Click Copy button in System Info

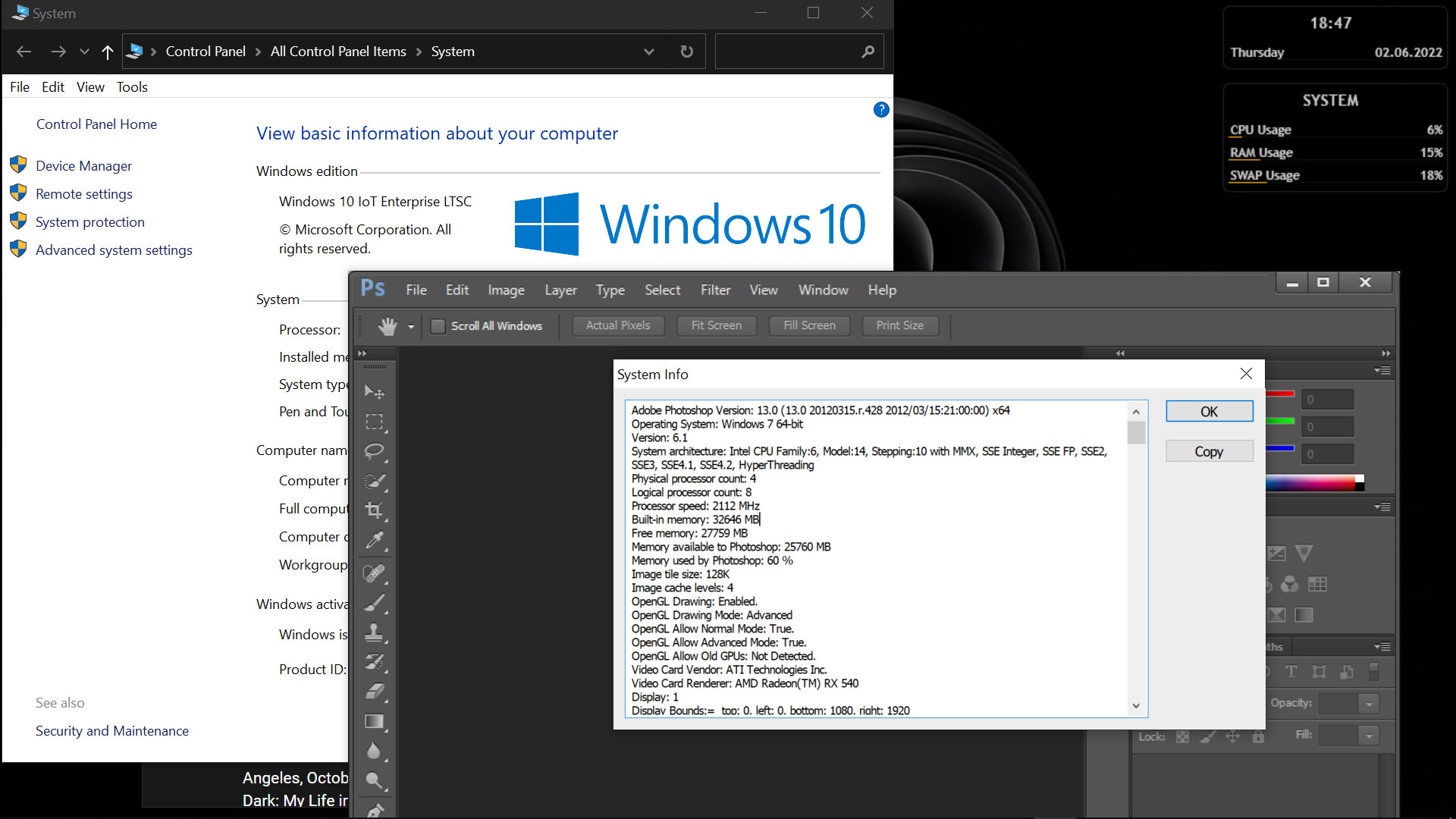pos(1209,451)
